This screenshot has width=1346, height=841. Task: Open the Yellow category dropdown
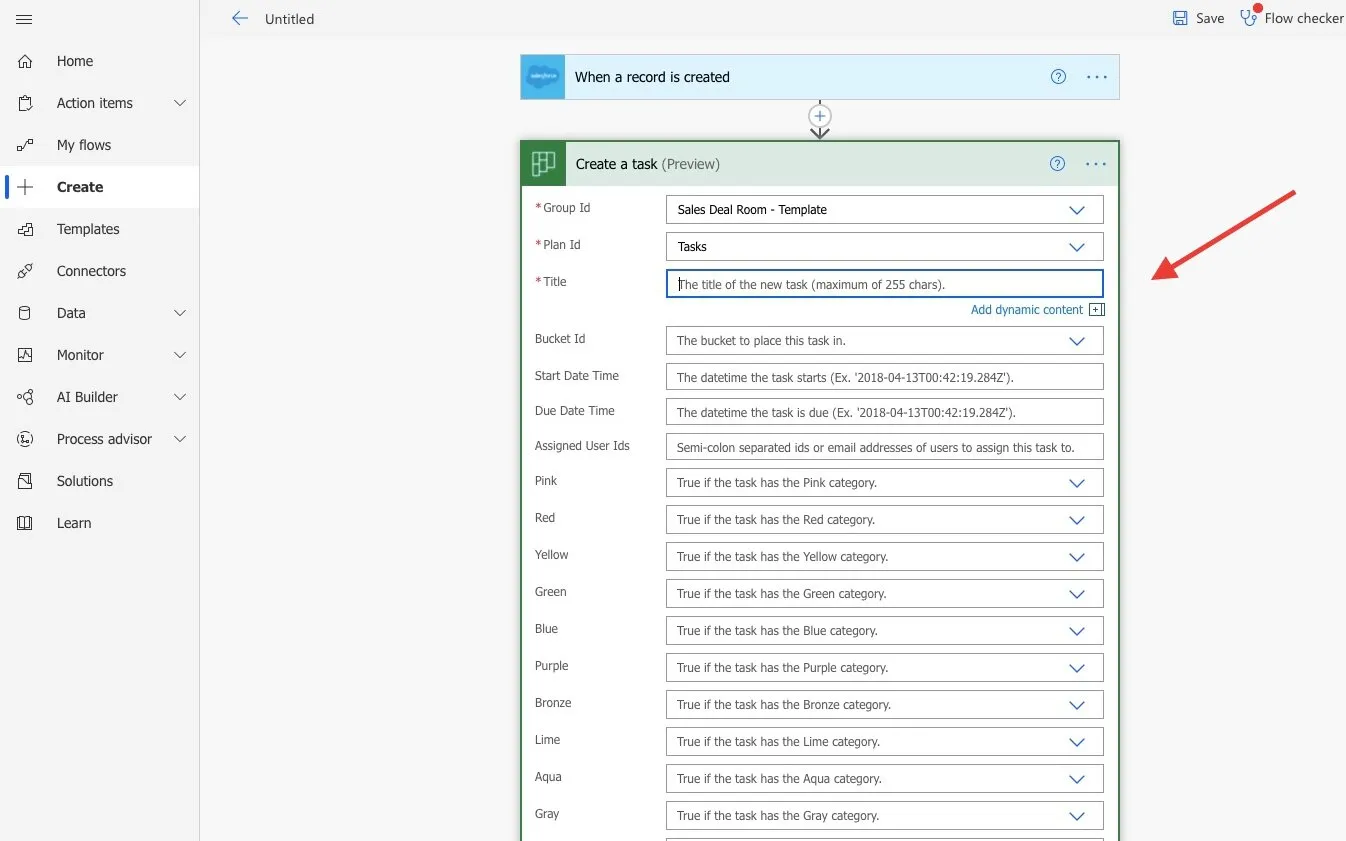click(x=1077, y=557)
